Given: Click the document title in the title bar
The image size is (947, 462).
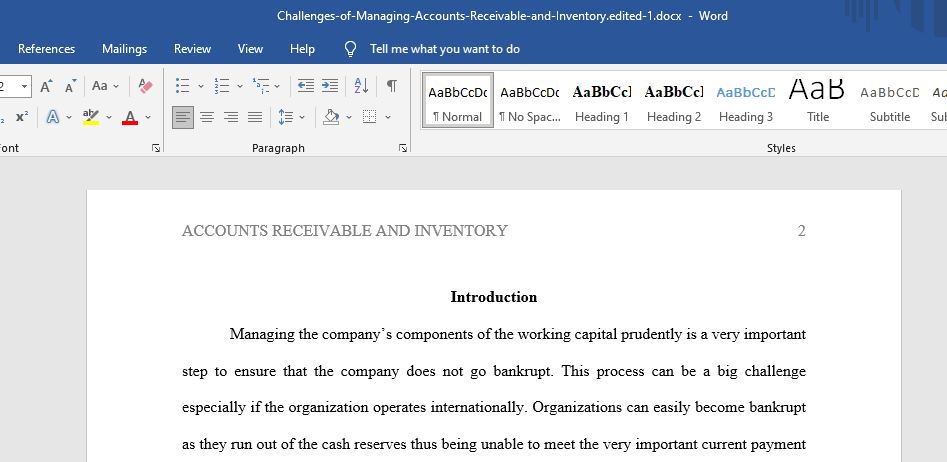Looking at the screenshot, I should [x=479, y=16].
